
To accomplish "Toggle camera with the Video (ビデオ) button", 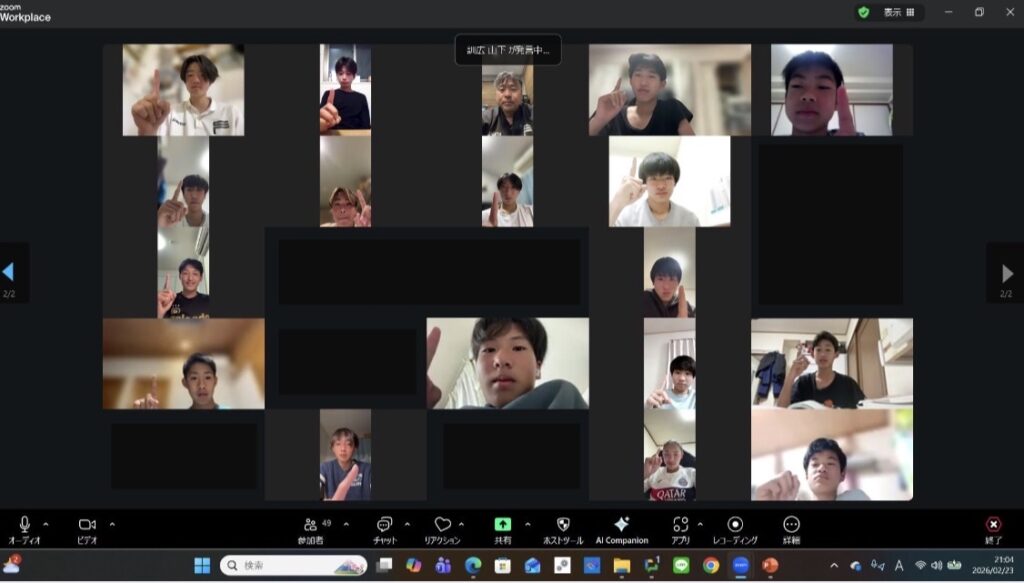I will pos(87,525).
